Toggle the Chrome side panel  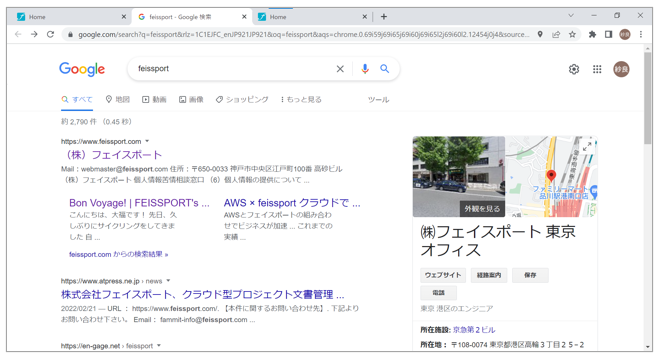pos(608,34)
